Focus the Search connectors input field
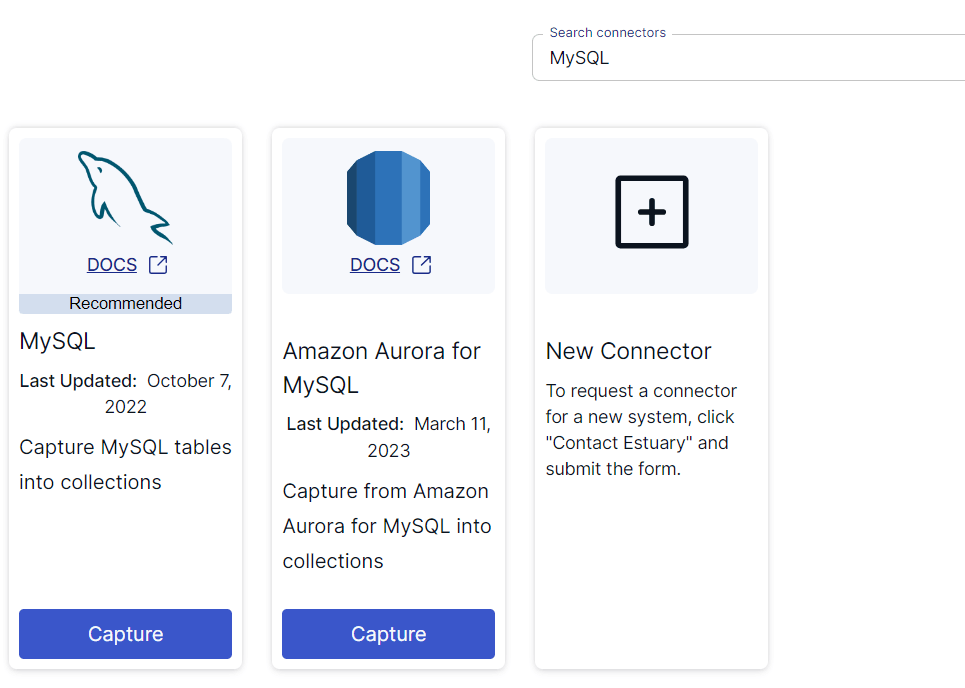This screenshot has width=965, height=688. click(750, 59)
